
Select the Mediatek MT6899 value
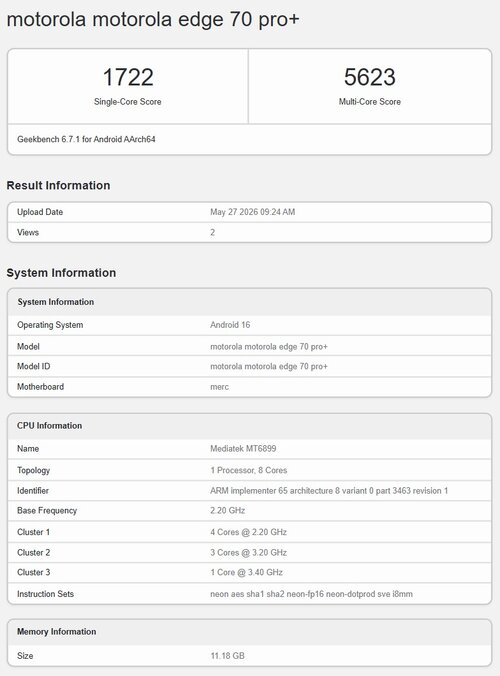pos(243,449)
